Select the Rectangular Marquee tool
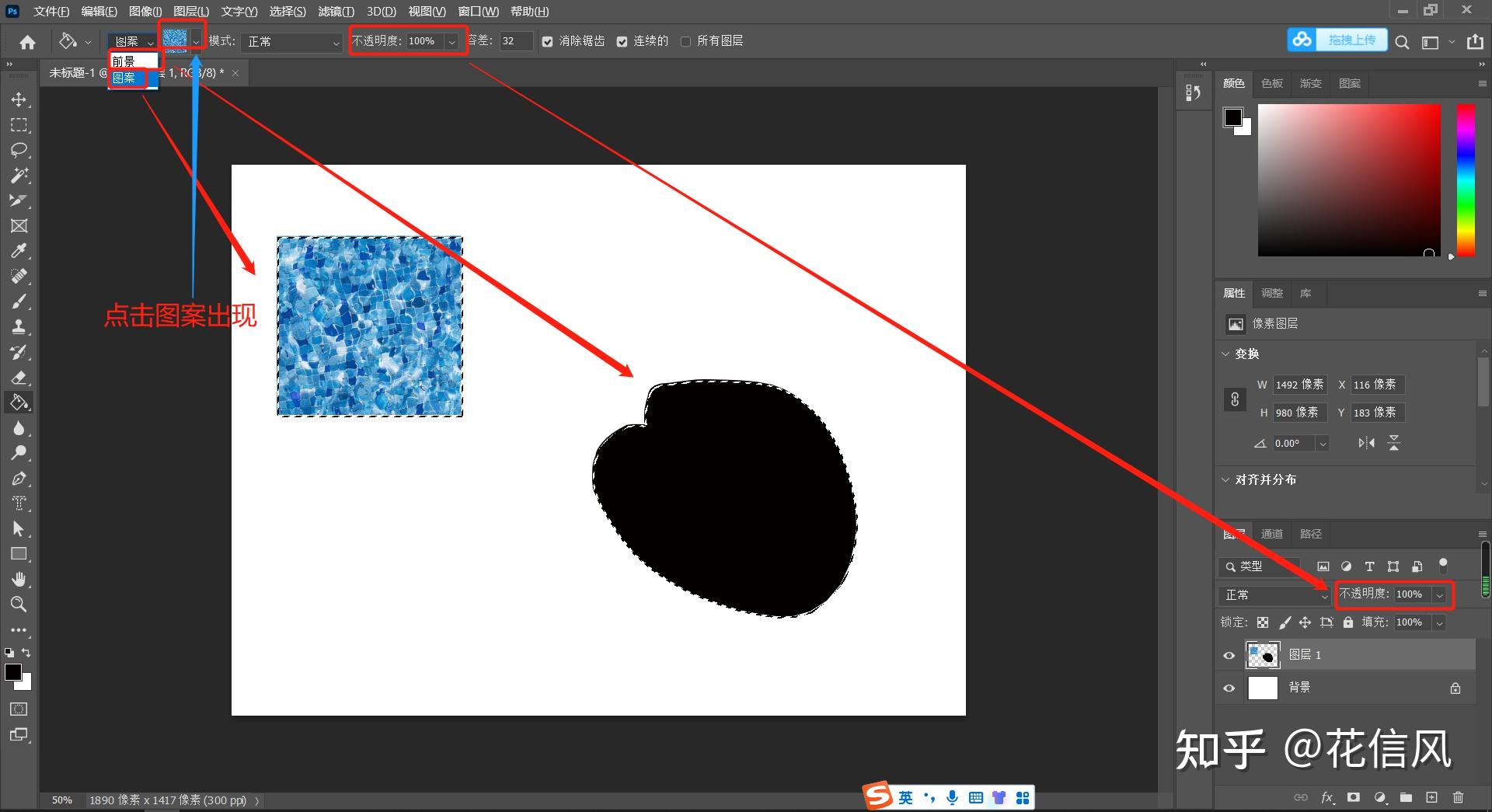The height and width of the screenshot is (812, 1492). 19,125
